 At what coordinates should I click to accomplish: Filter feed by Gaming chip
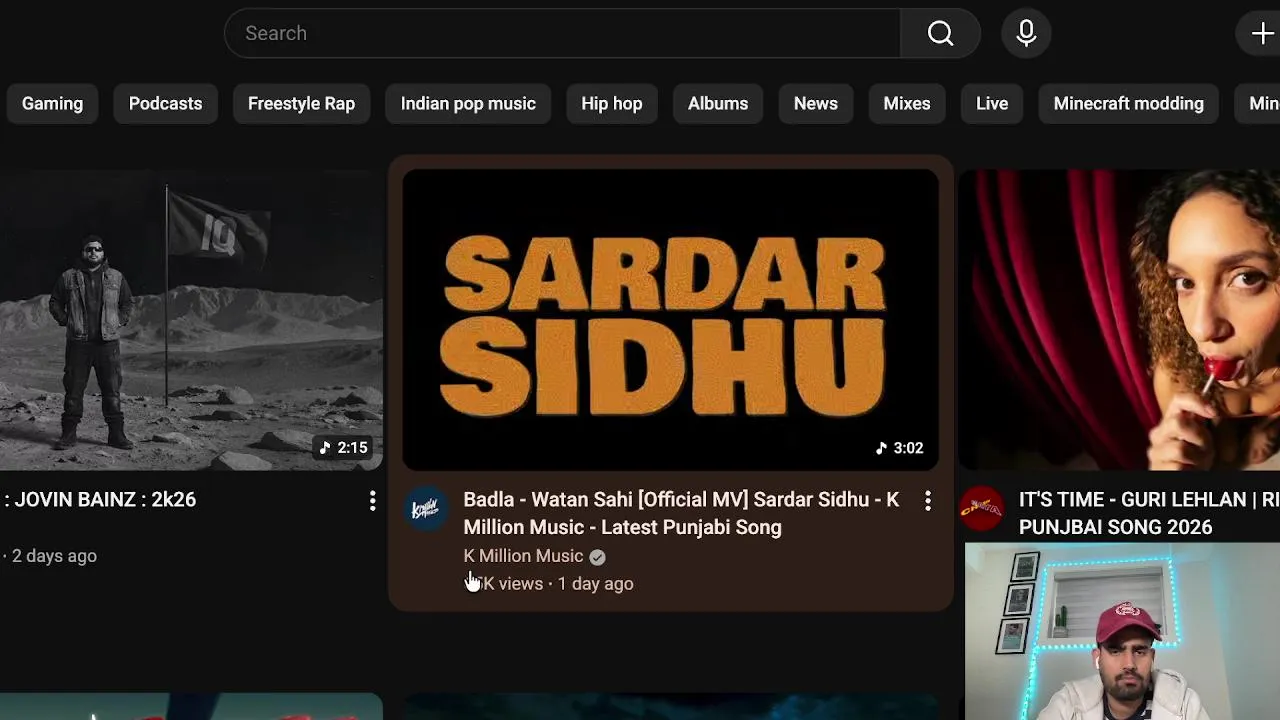(x=52, y=104)
